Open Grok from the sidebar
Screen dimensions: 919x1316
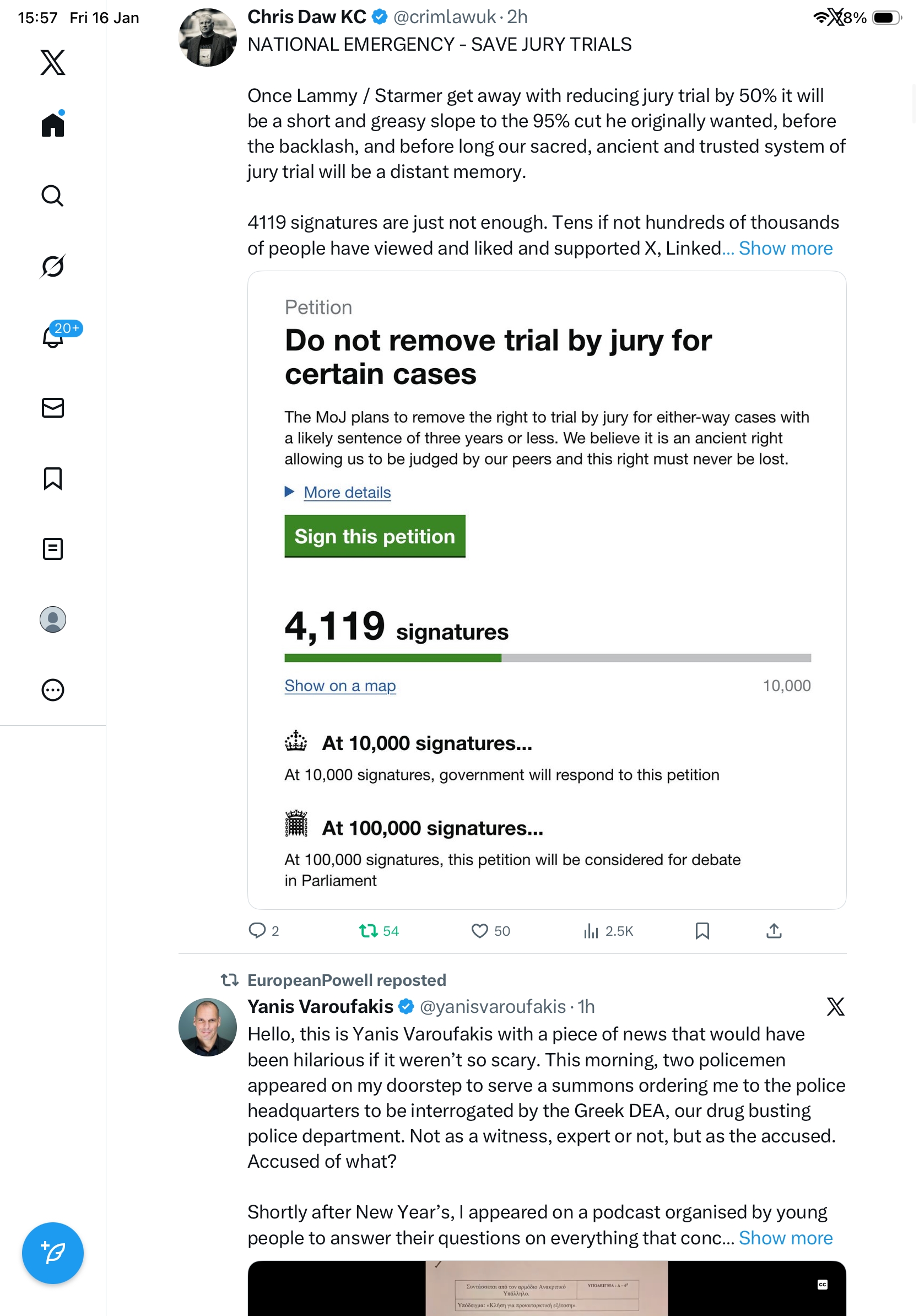[53, 266]
